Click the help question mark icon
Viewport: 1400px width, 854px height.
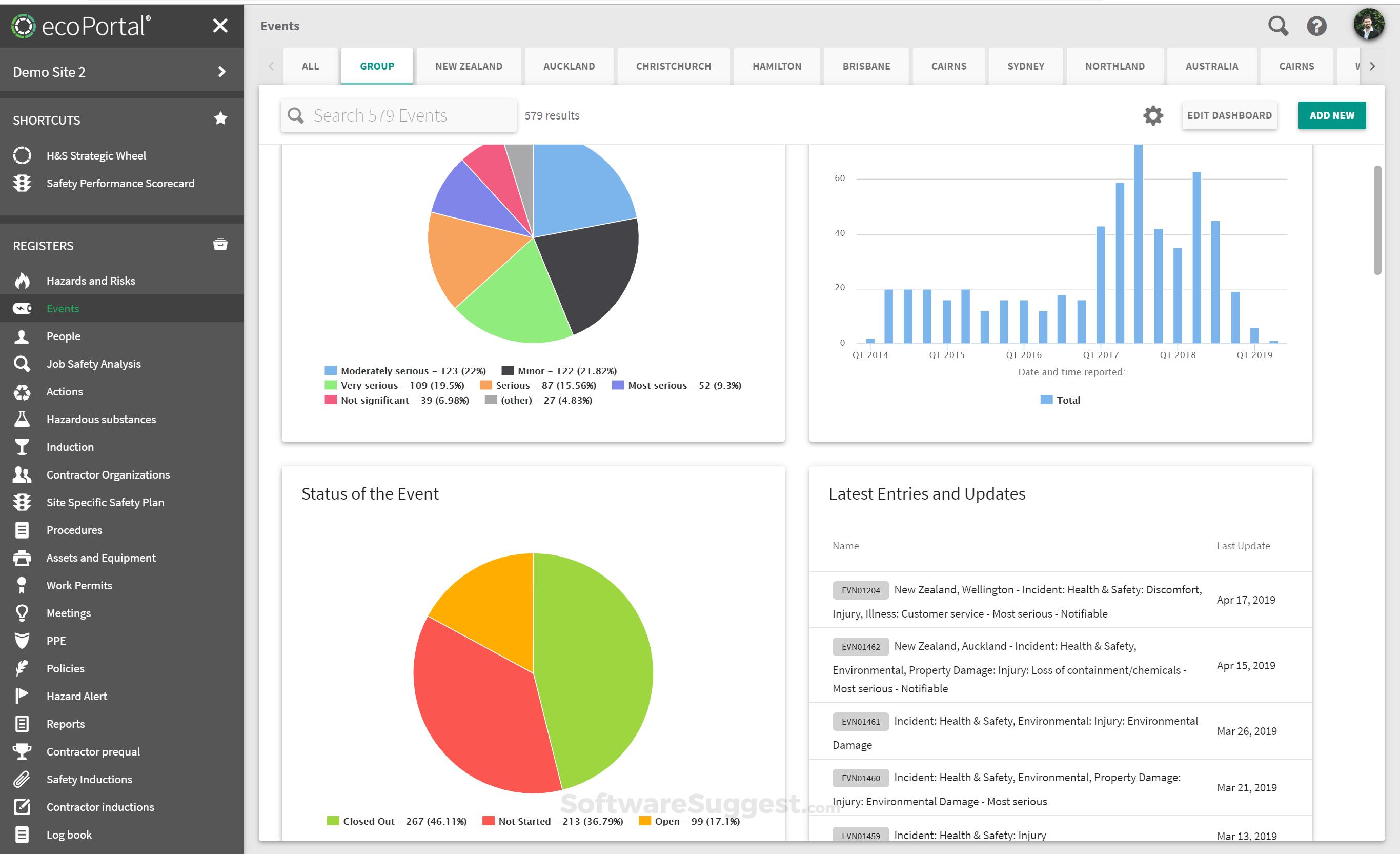(1317, 26)
